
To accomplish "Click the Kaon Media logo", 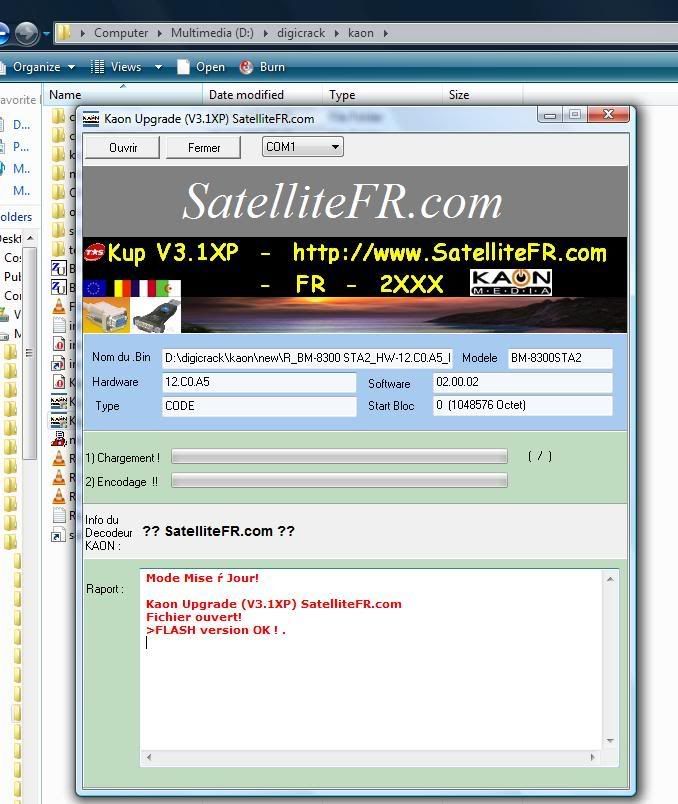I will [x=510, y=281].
